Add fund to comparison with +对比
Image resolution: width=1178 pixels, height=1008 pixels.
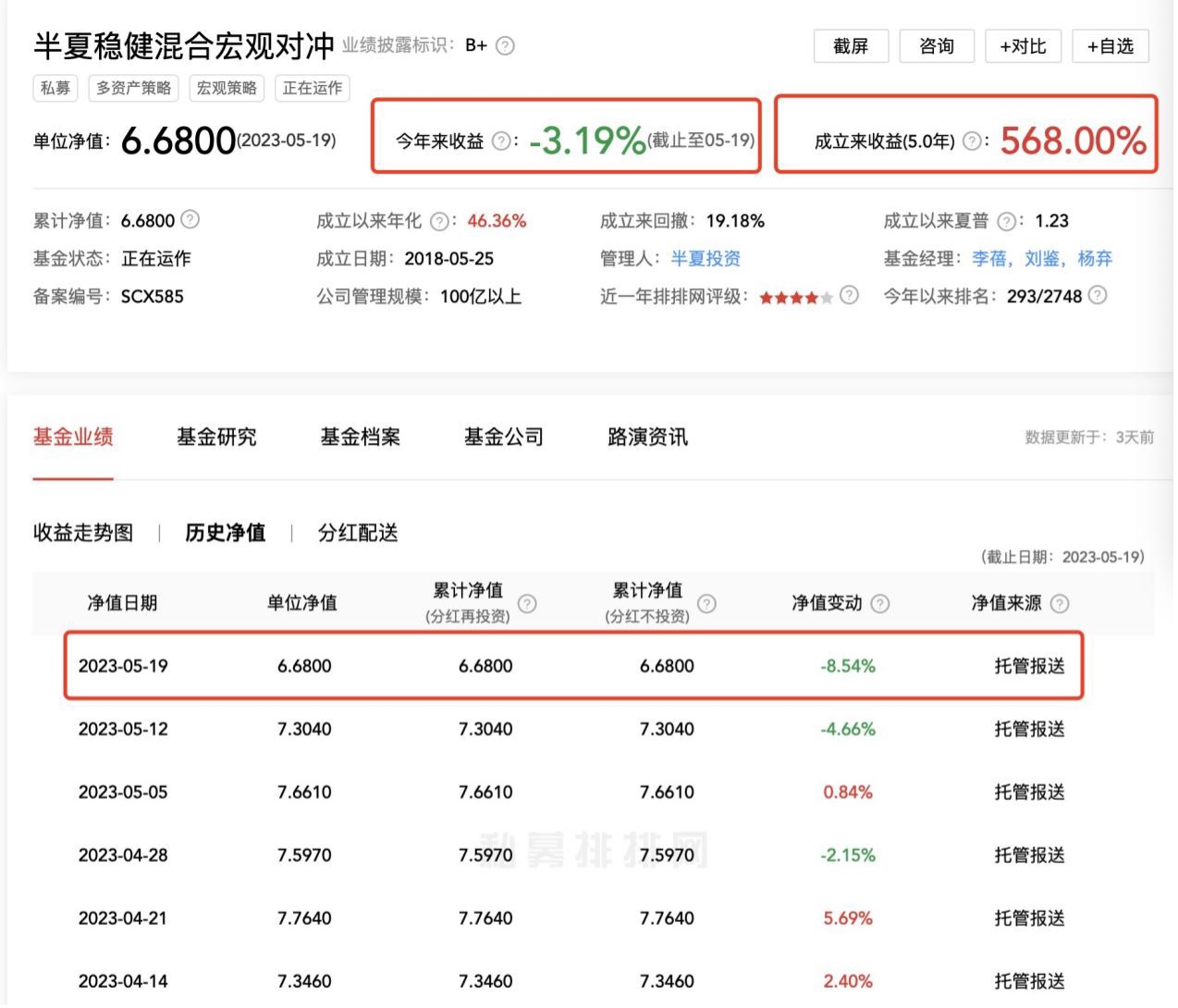[1023, 46]
